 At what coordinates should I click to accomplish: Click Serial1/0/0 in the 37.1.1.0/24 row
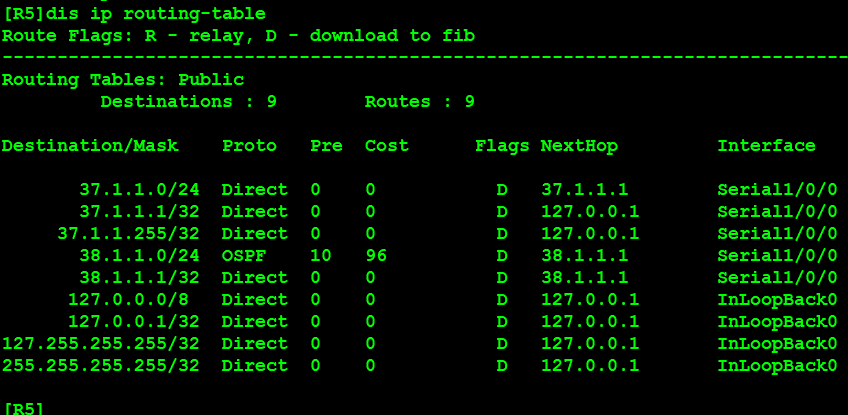click(x=777, y=190)
